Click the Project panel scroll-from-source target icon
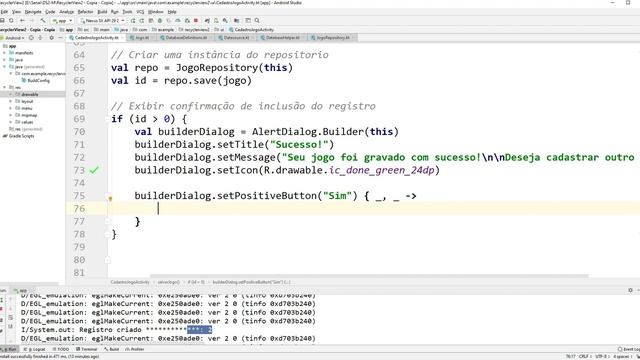Screen dimensions: 640x360 point(31,38)
